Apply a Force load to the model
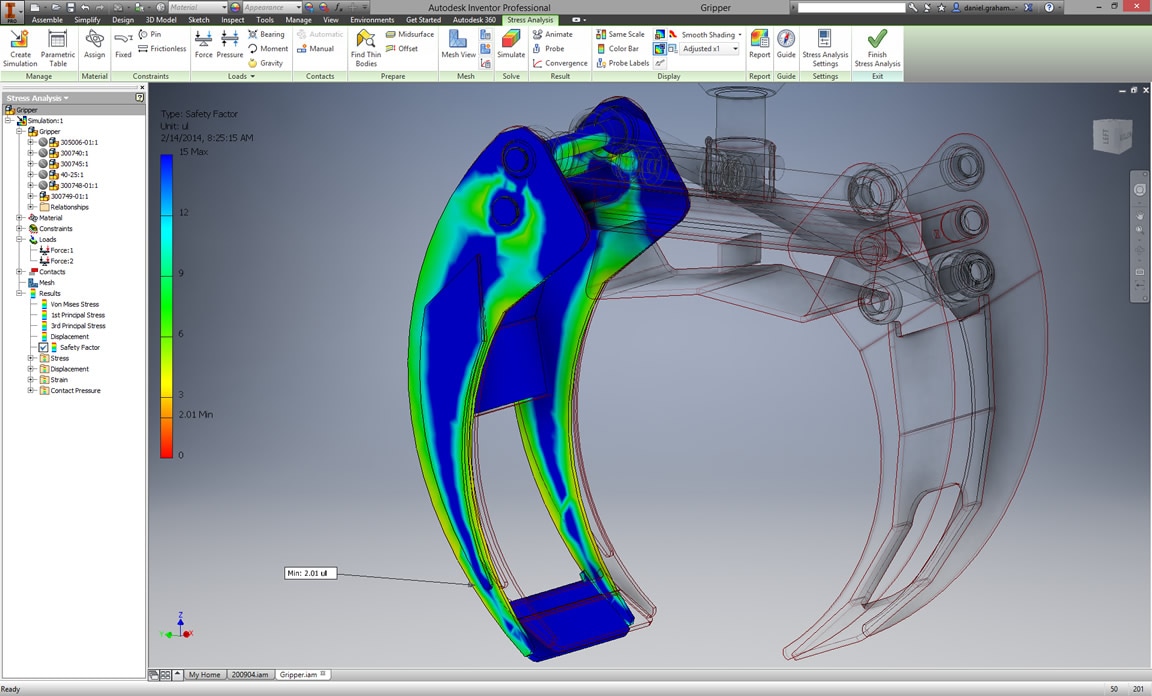This screenshot has height=696, width=1152. click(203, 44)
